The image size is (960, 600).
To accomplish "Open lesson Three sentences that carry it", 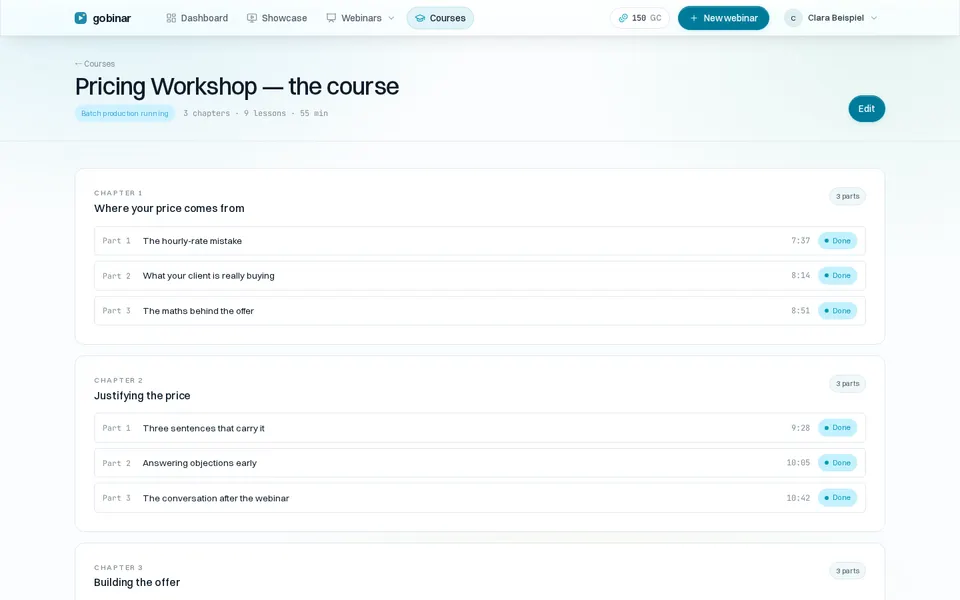I will (479, 428).
